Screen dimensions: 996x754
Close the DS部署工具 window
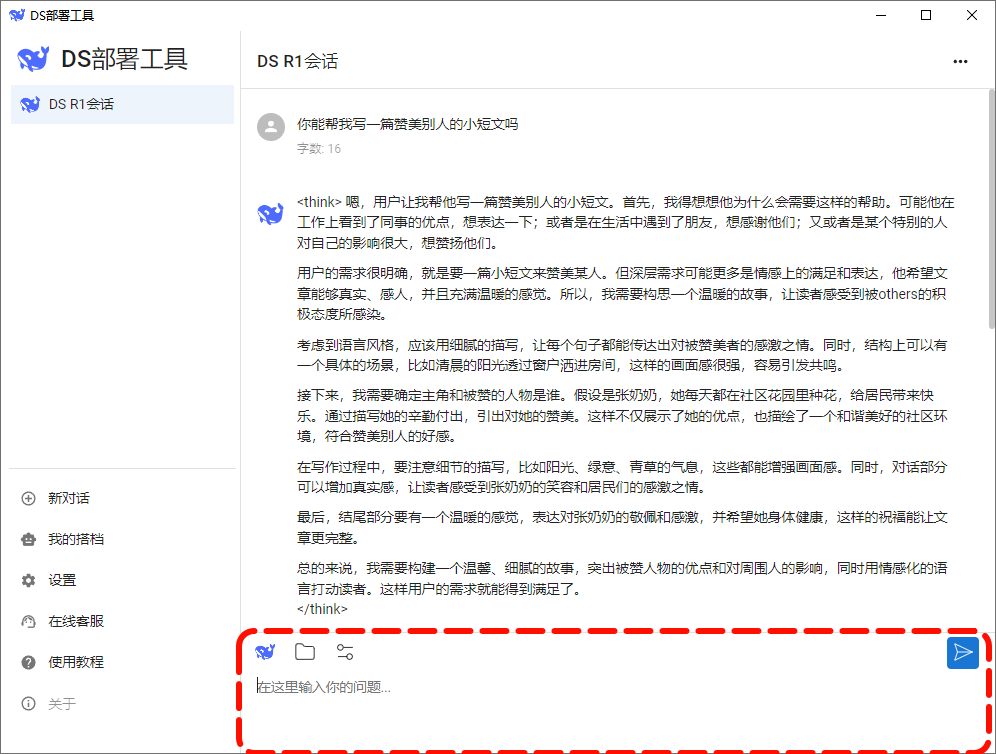click(x=972, y=15)
